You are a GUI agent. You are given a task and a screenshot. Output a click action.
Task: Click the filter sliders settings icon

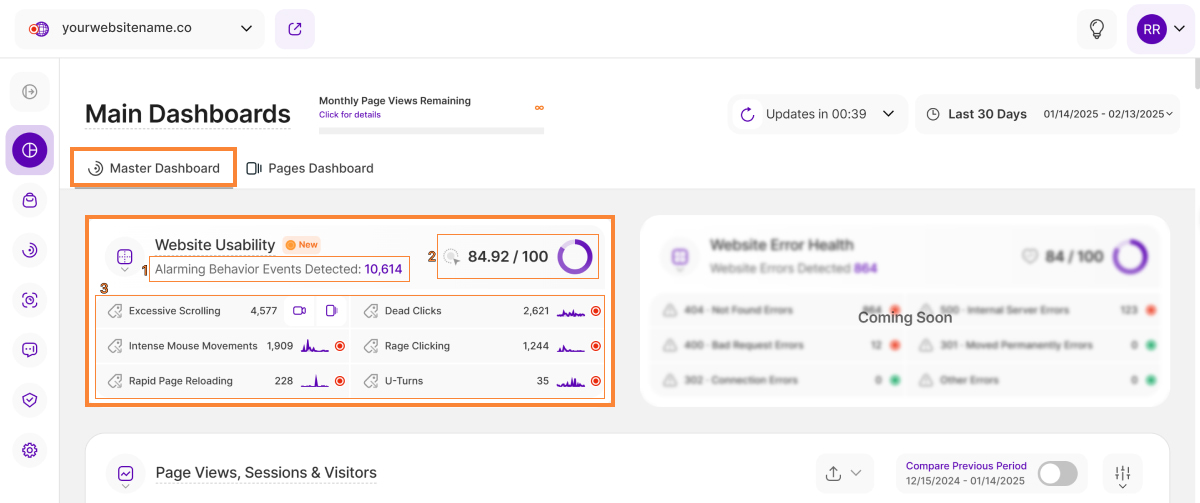click(x=1122, y=474)
